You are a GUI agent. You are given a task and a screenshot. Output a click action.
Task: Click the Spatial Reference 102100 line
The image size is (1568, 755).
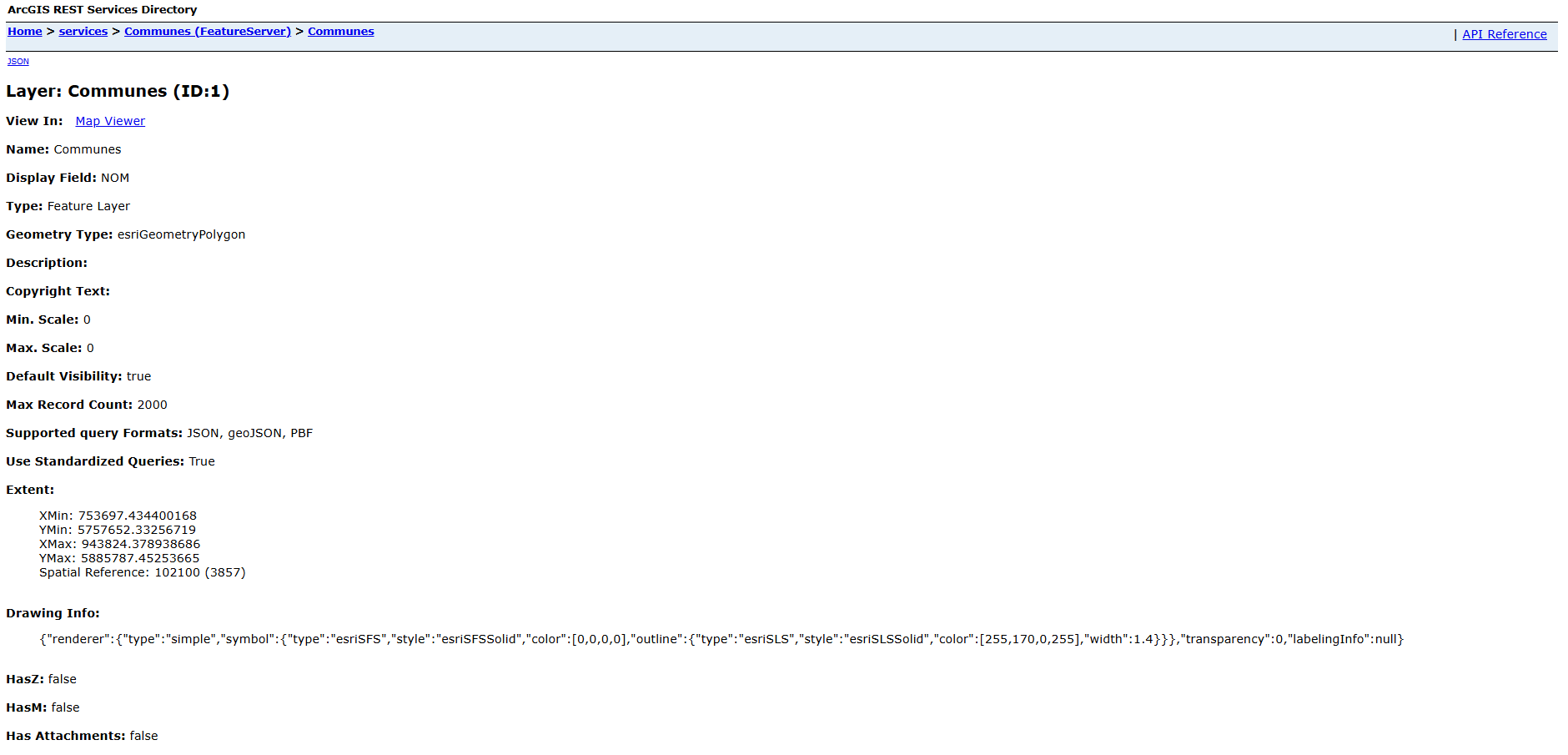pos(142,572)
